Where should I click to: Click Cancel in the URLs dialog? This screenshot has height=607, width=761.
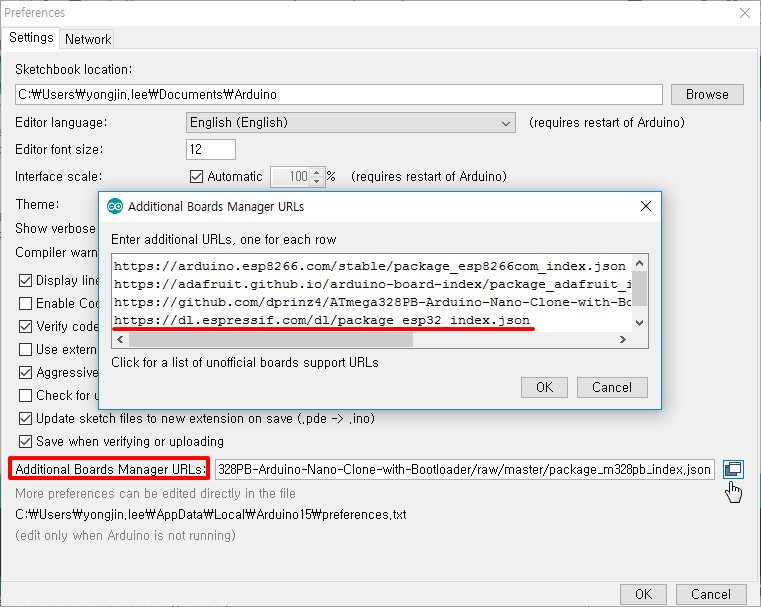click(612, 387)
